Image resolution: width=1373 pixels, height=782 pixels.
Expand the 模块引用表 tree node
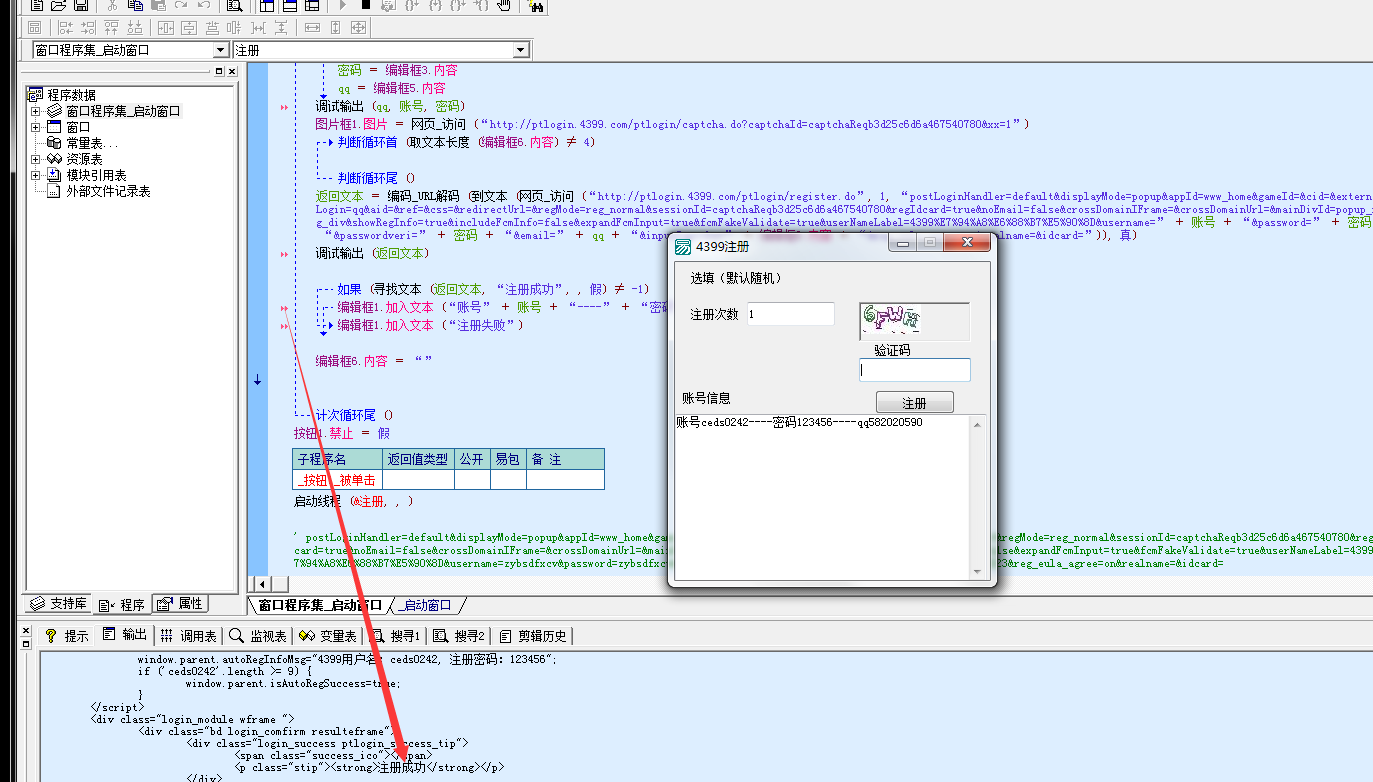[x=36, y=175]
